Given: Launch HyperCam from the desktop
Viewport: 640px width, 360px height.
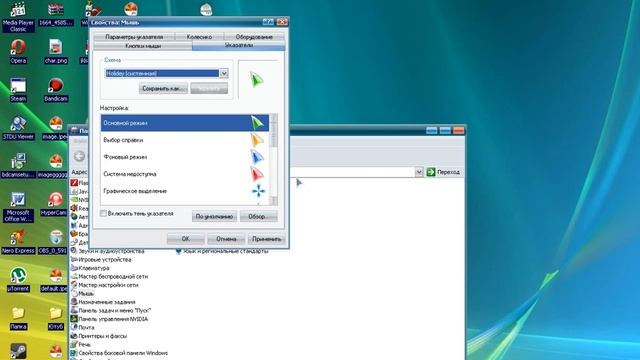Looking at the screenshot, I should point(54,204).
